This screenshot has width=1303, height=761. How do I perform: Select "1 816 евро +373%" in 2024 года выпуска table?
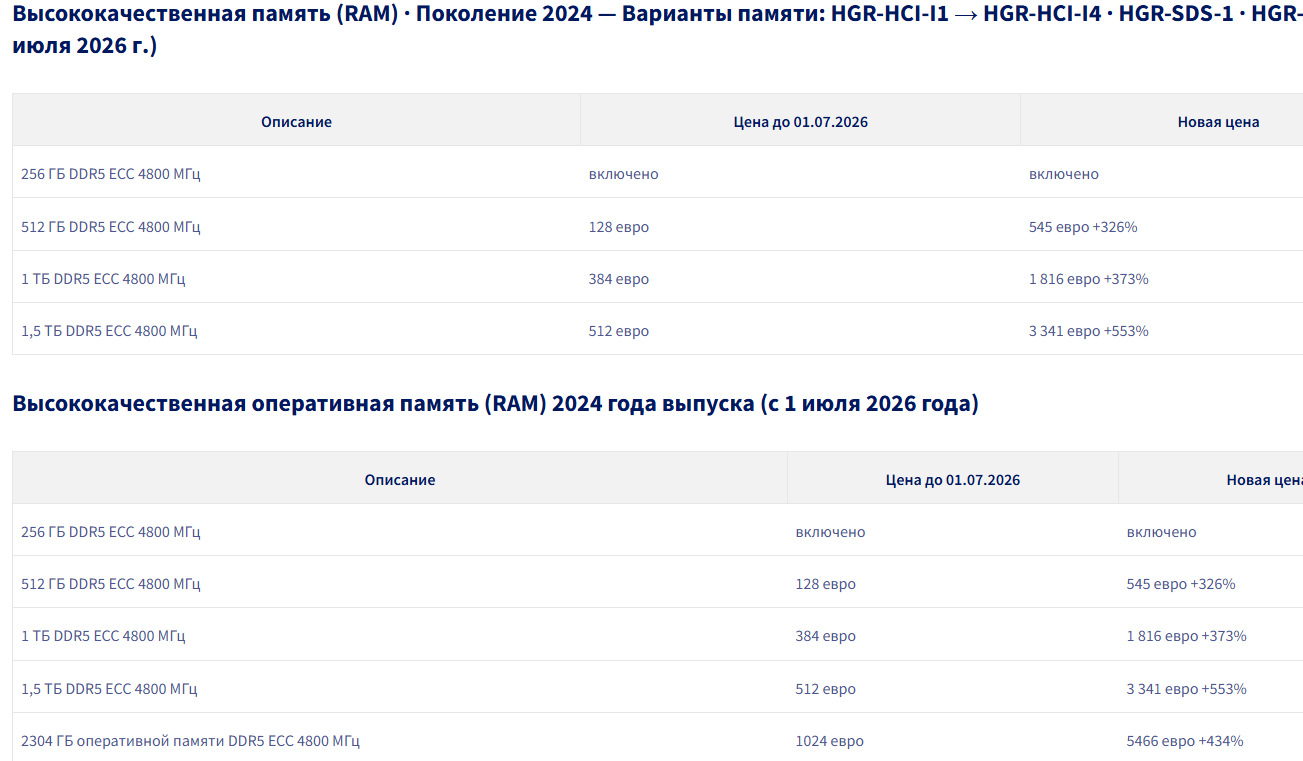1187,636
